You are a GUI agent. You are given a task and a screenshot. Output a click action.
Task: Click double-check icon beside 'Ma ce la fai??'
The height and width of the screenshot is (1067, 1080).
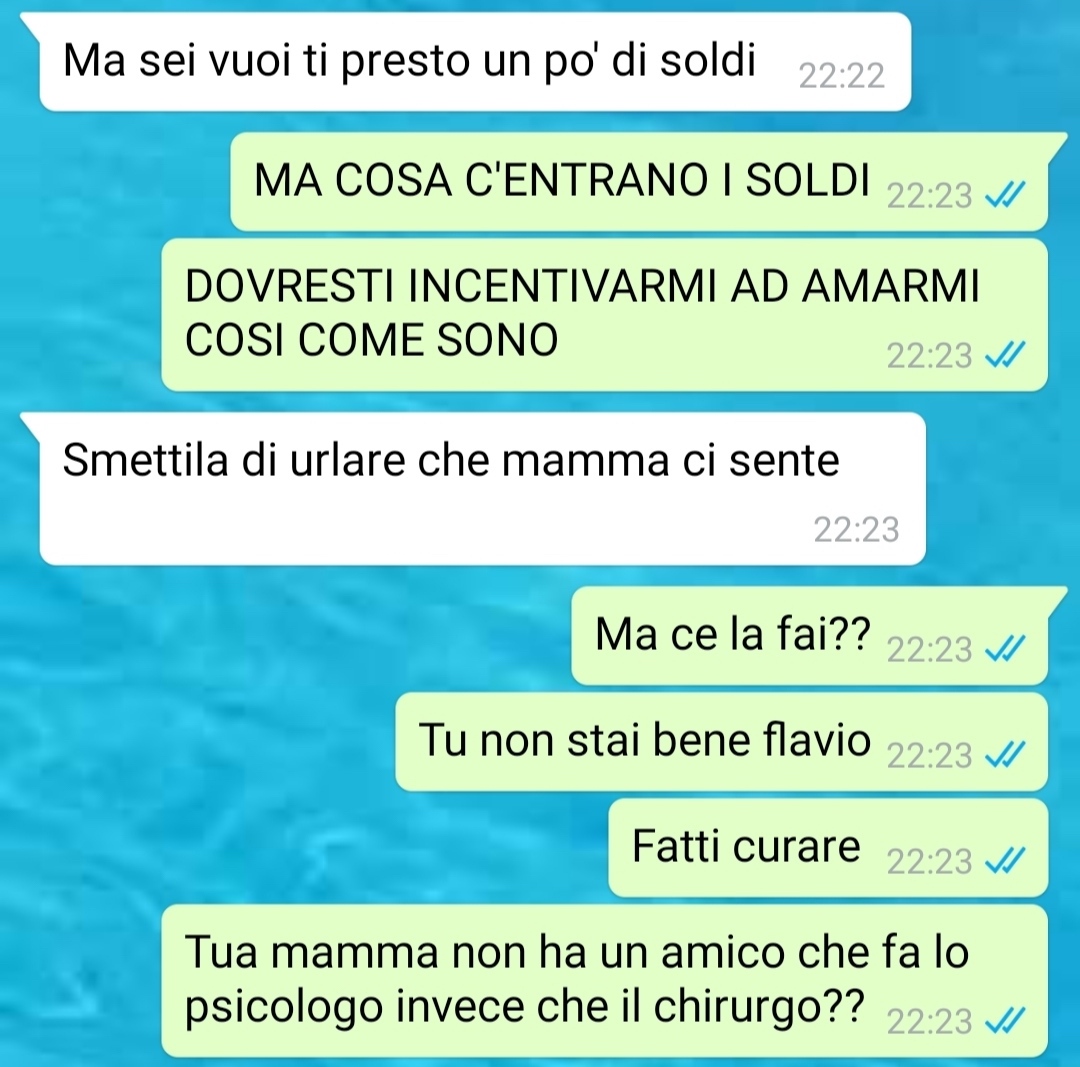[1005, 649]
